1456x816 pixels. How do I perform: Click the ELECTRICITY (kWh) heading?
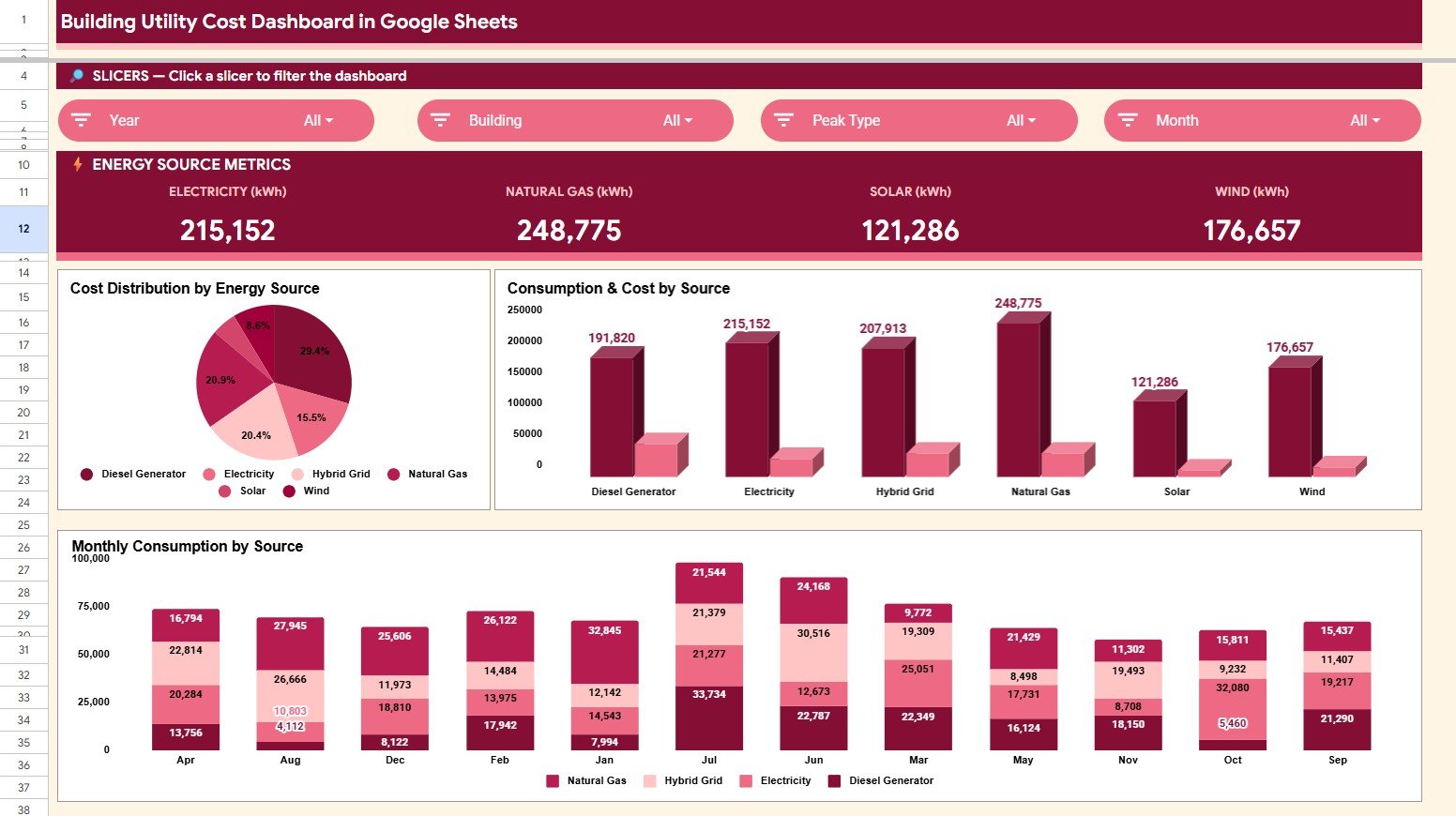227,191
